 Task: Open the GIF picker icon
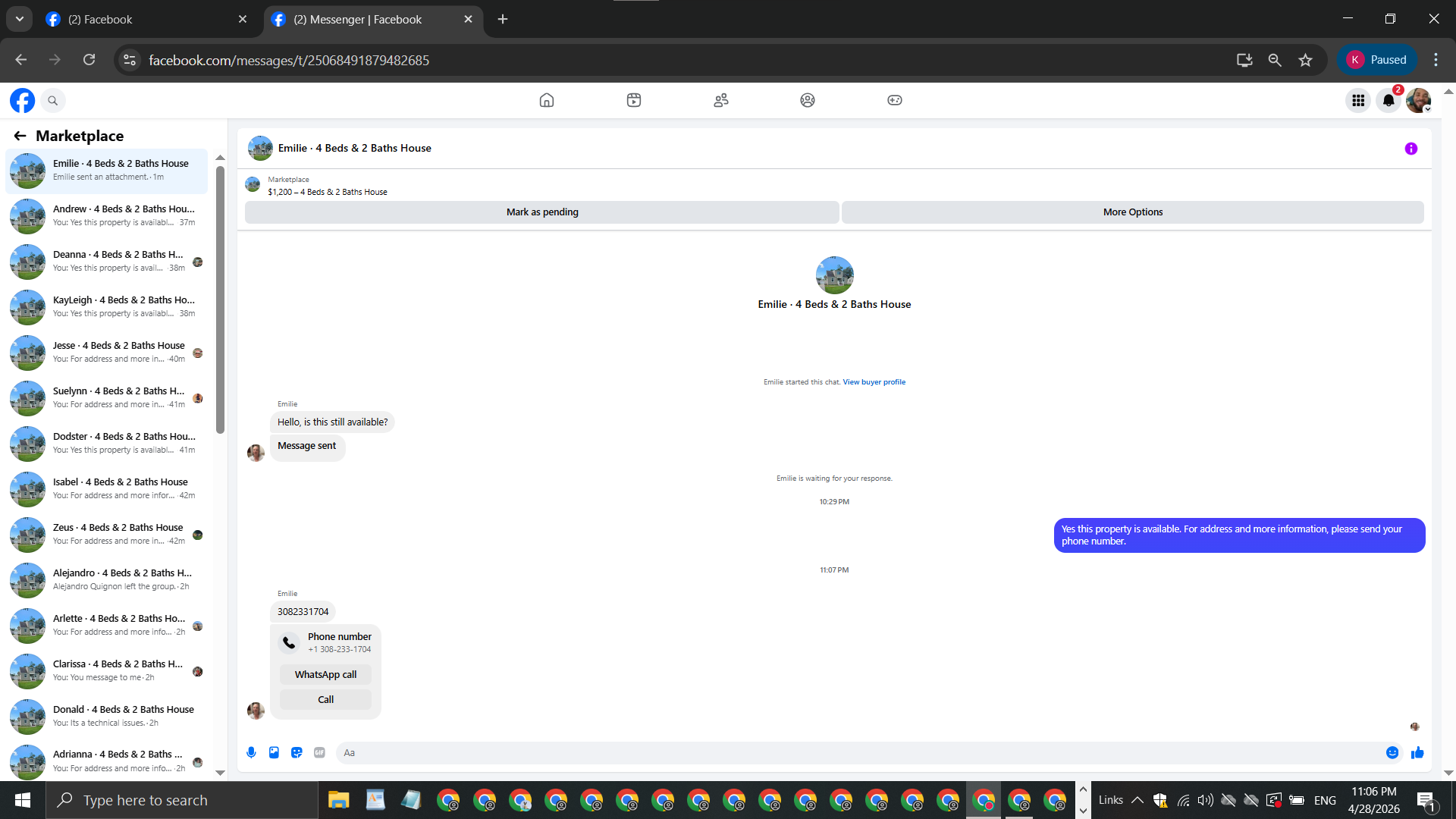click(319, 752)
